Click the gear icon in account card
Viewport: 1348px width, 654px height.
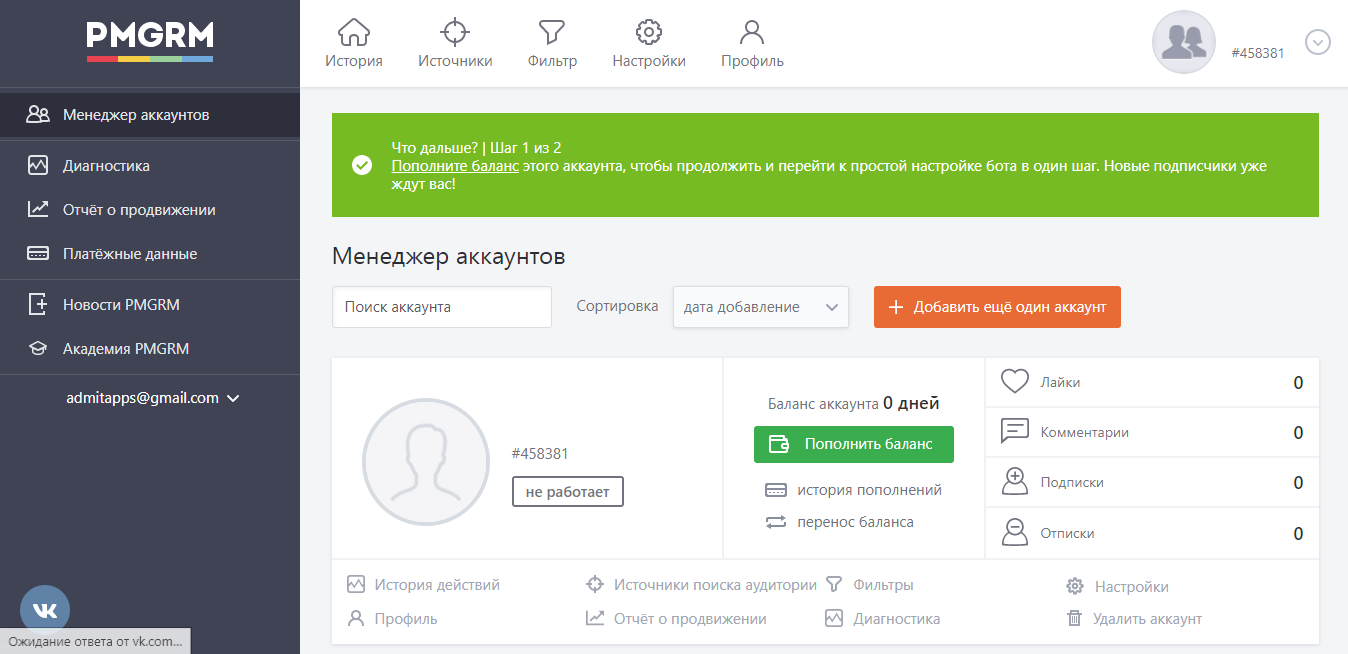tap(1075, 586)
